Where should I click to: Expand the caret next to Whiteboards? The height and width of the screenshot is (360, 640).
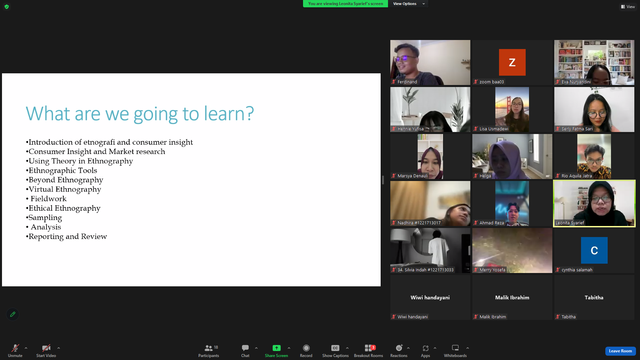(468, 348)
